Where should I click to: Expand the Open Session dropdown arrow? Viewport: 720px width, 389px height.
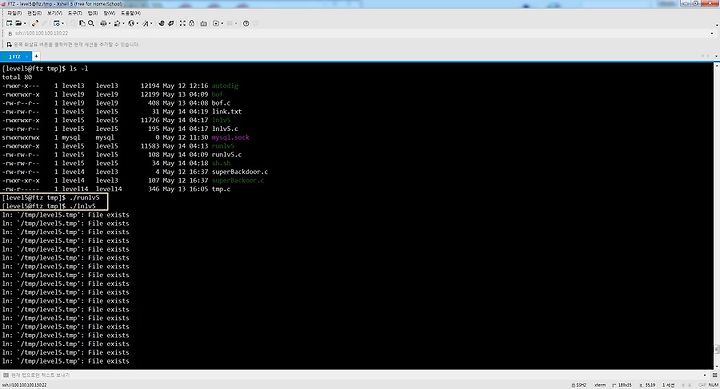pos(24,23)
